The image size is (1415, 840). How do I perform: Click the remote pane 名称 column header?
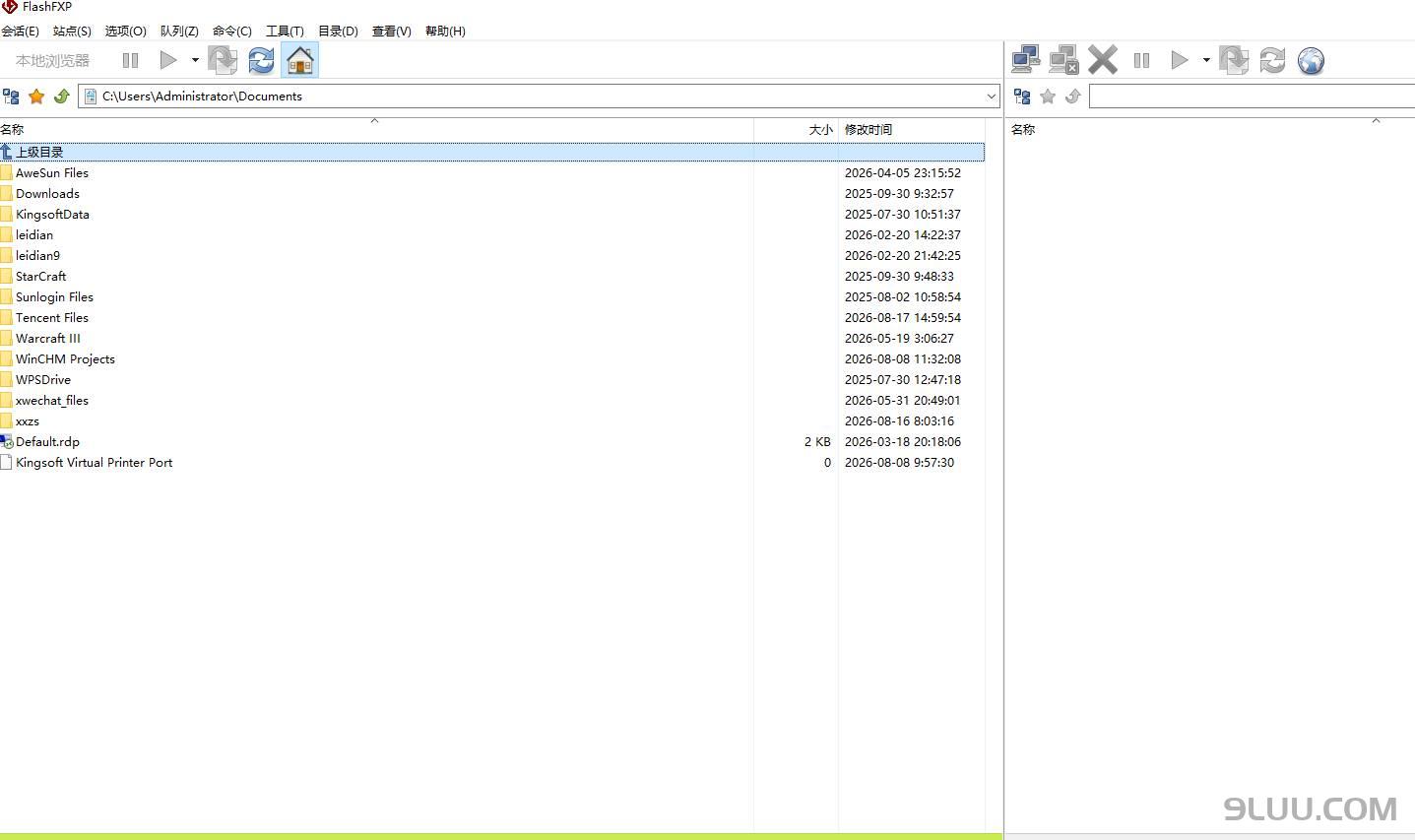[x=1210, y=129]
